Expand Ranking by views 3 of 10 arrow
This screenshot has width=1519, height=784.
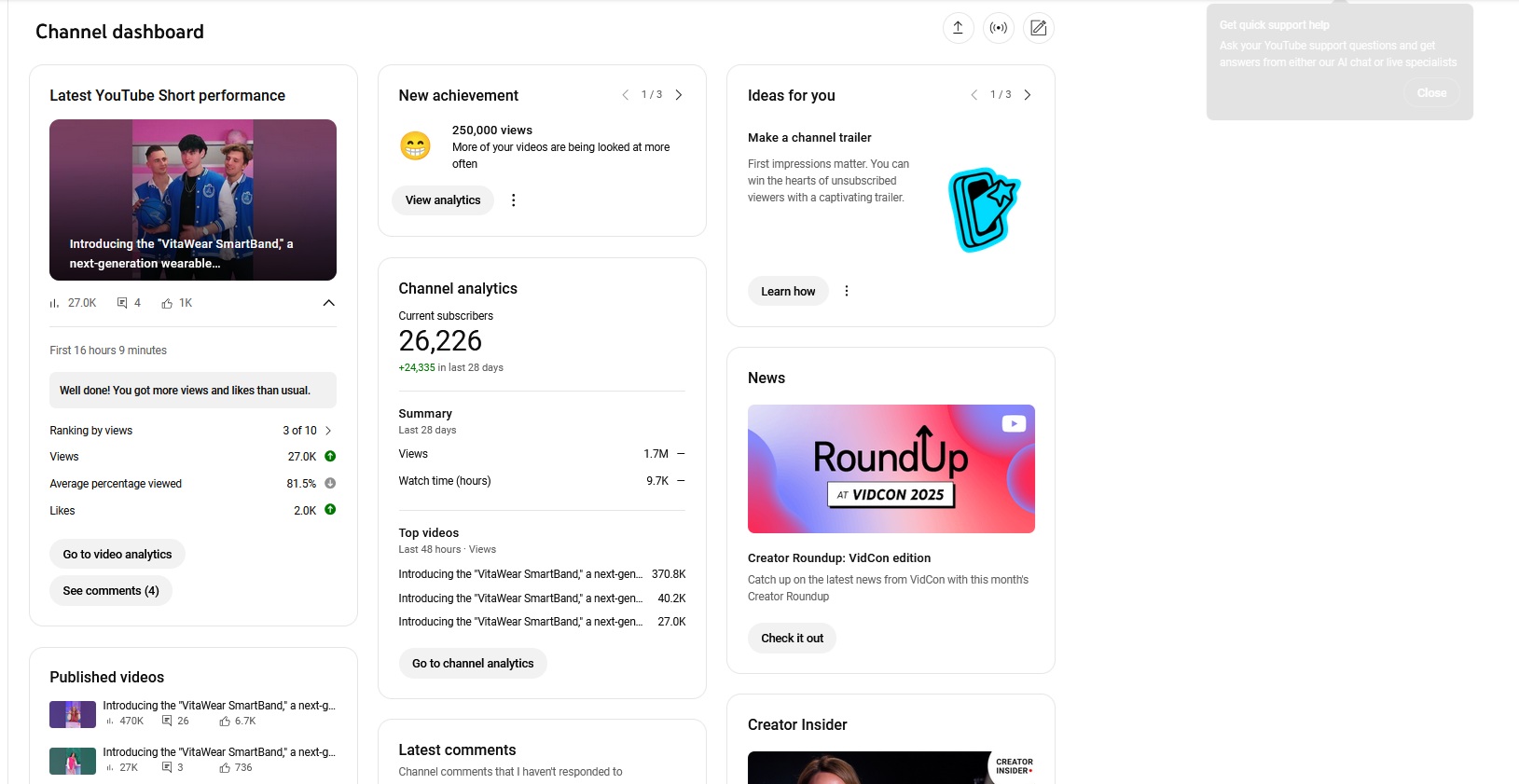[328, 431]
